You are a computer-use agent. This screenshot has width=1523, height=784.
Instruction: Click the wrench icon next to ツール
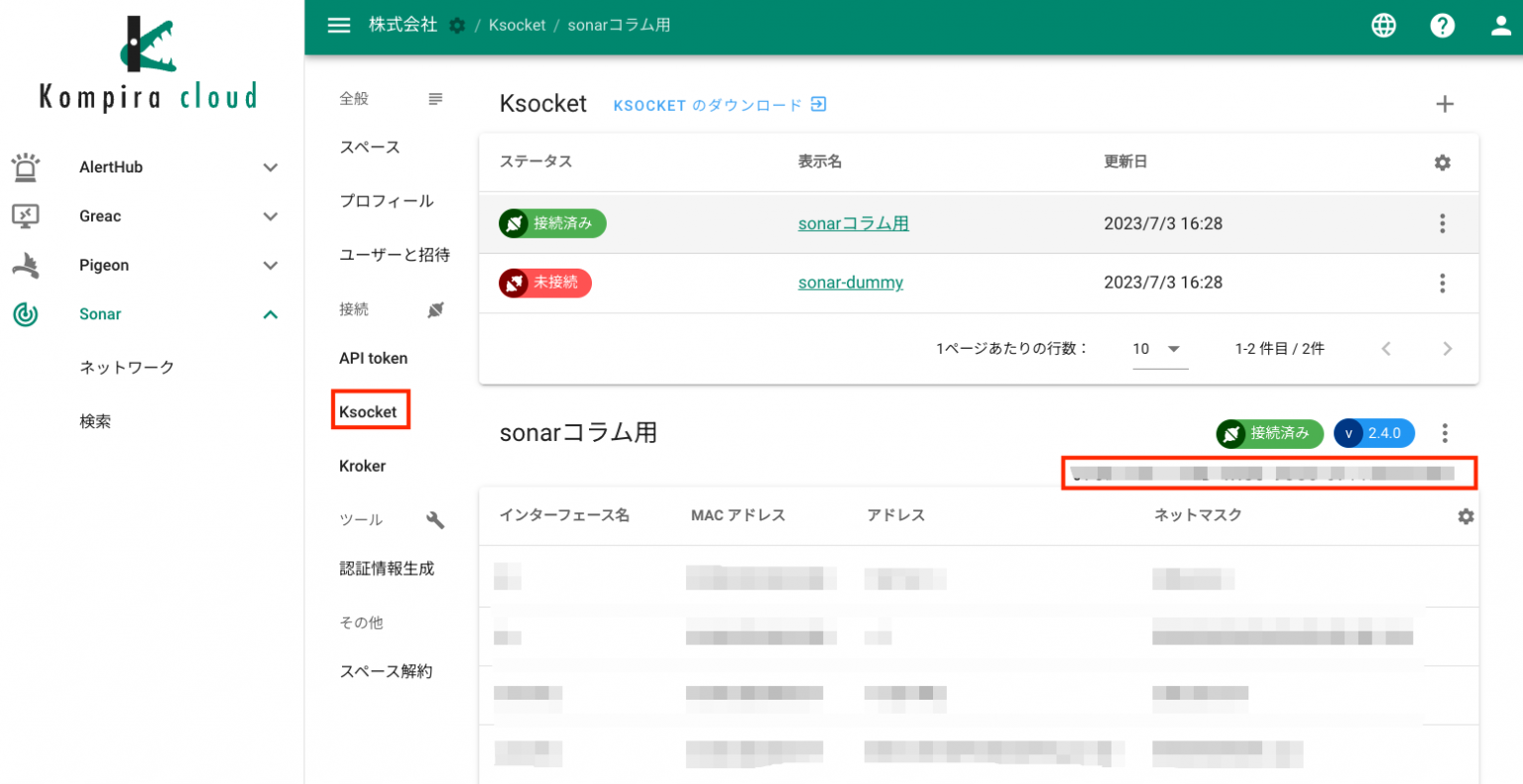[x=434, y=519]
